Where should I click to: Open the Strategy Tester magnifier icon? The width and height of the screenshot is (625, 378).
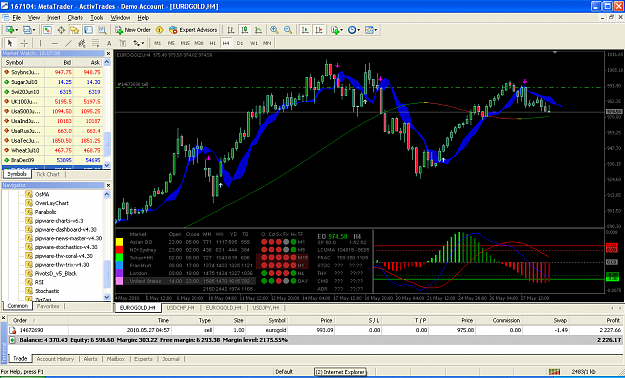point(102,30)
